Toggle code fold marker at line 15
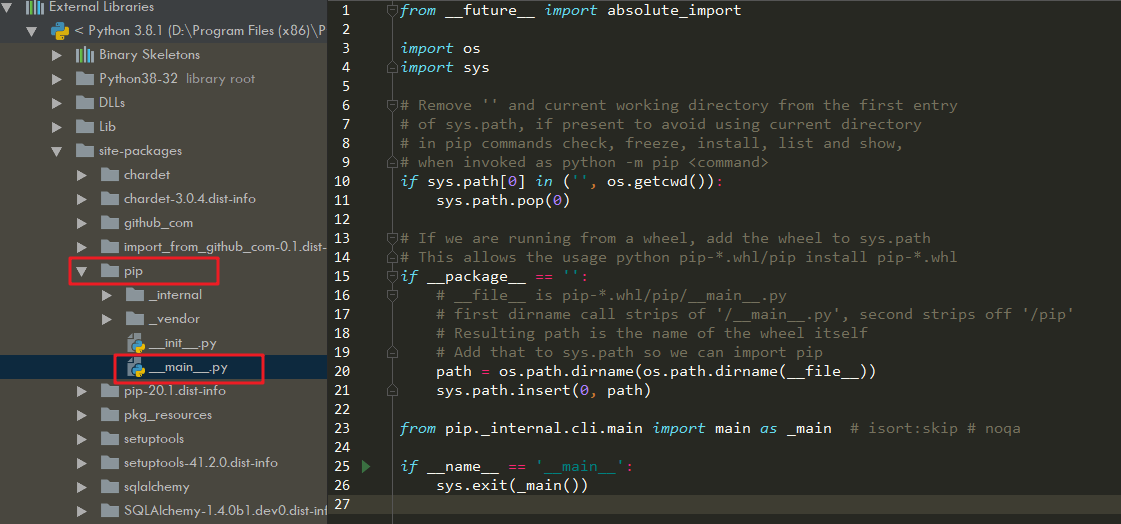The width and height of the screenshot is (1121, 524). pyautogui.click(x=393, y=277)
